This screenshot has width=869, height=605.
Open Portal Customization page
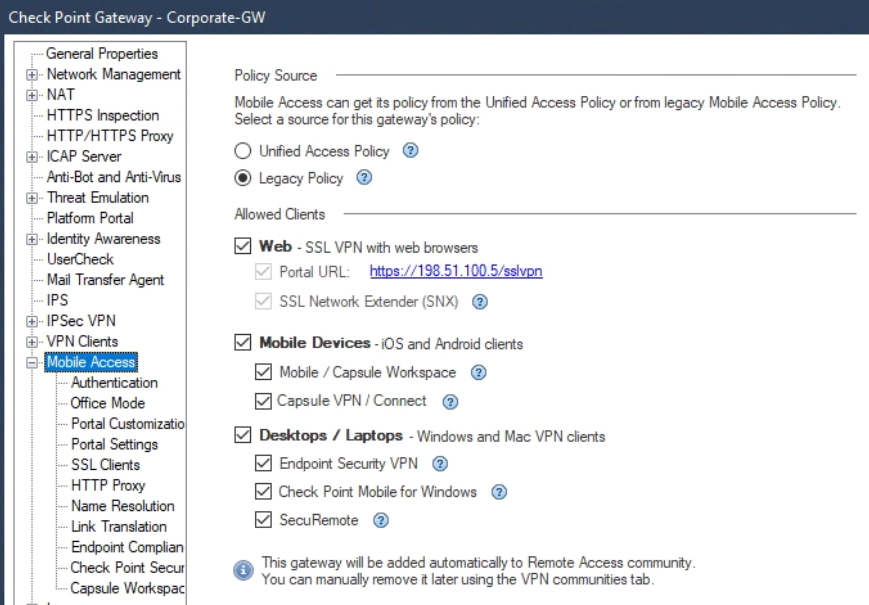point(127,424)
